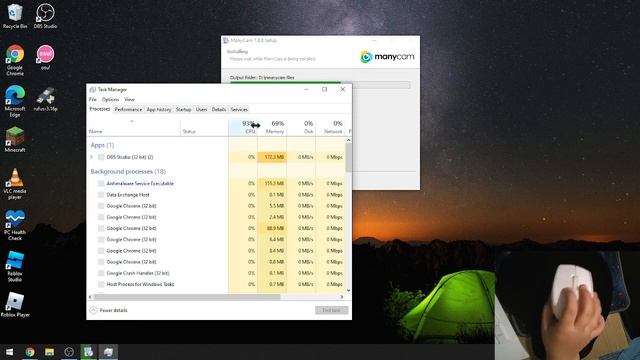Sort processes by the Status column header
Image resolution: width=640 pixels, height=360 pixels.
tap(204, 127)
